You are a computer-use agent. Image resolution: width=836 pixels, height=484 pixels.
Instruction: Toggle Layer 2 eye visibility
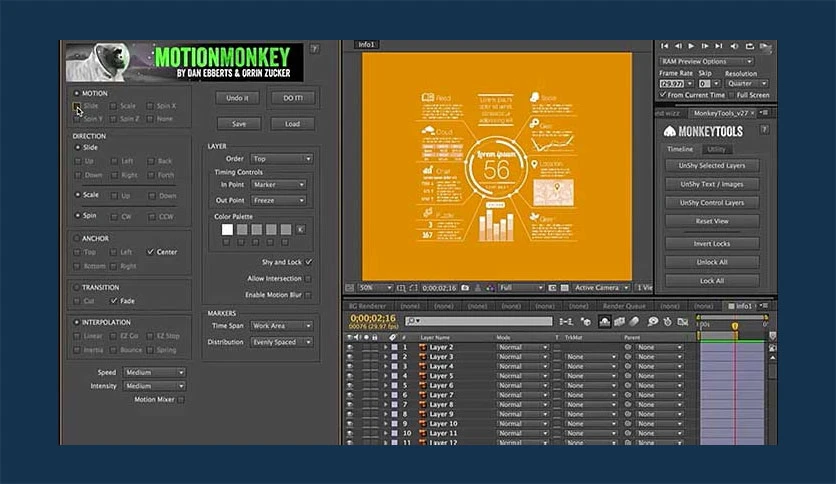pos(350,347)
